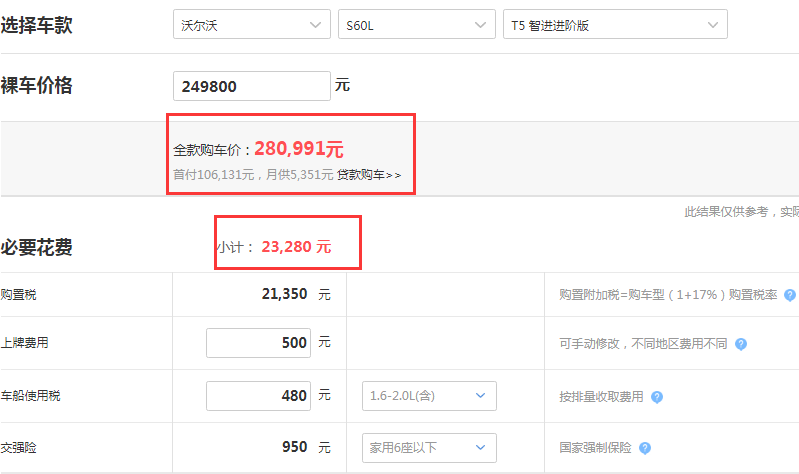Click the 可手动修改，不同地区费用不同 note
Screen dimensions: 799x474
click(643, 344)
